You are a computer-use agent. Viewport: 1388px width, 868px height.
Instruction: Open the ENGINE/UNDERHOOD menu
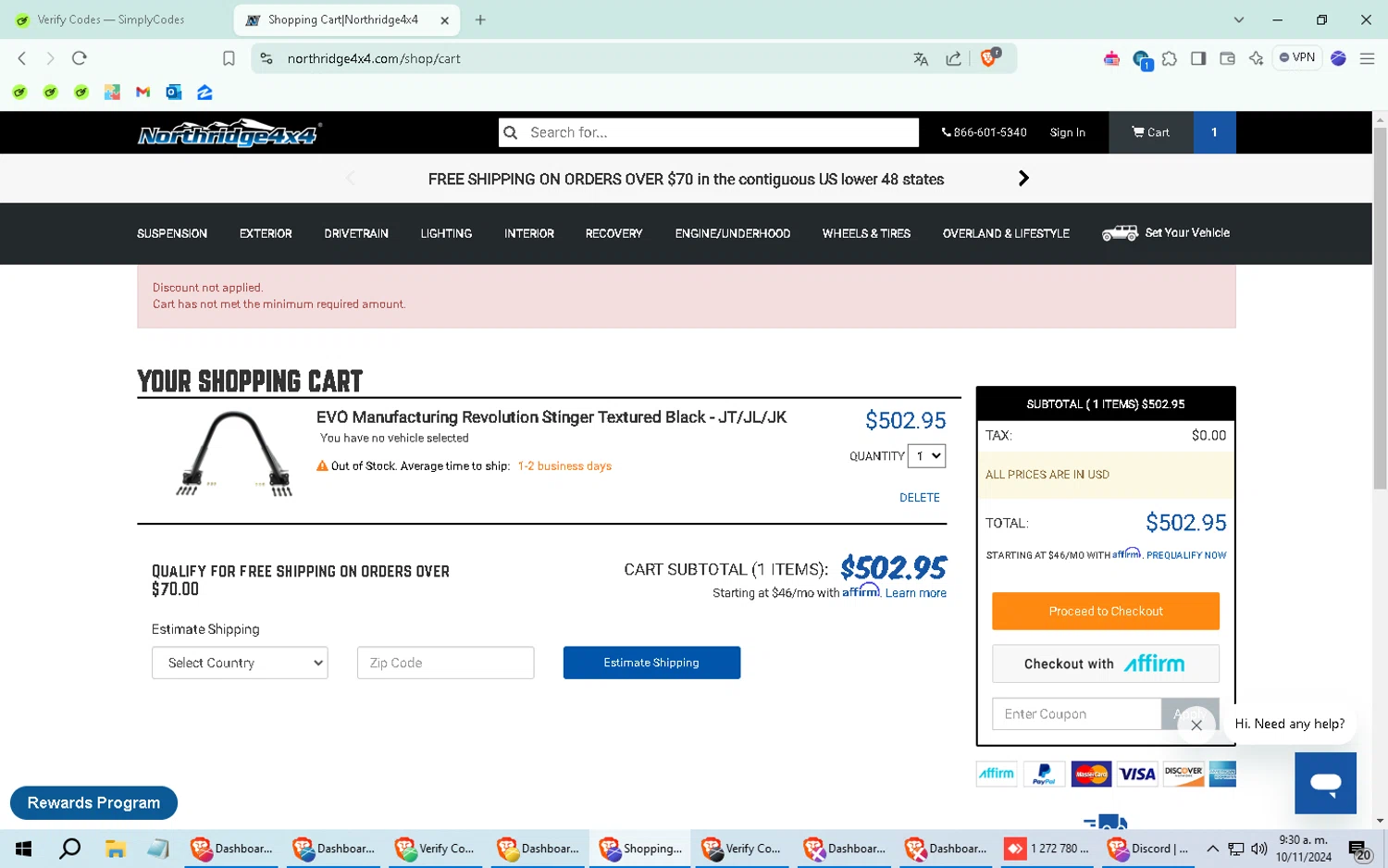pyautogui.click(x=733, y=233)
